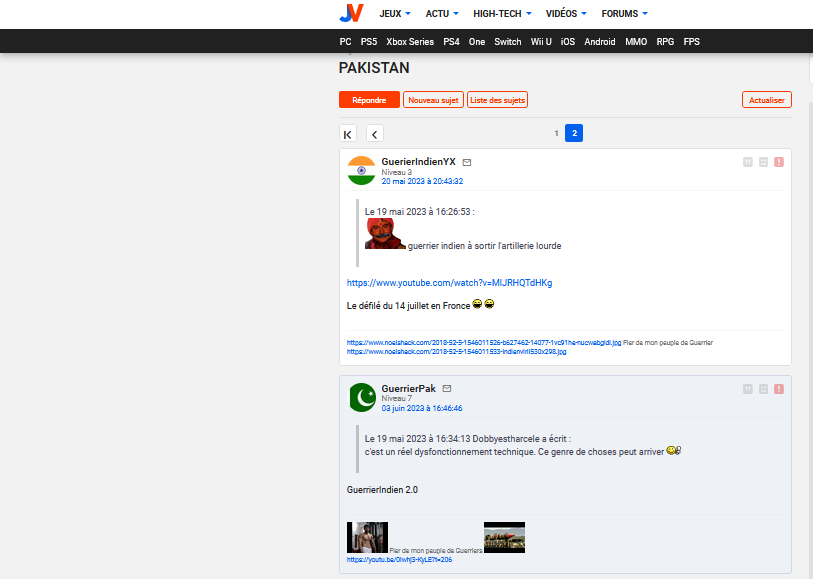Viewport: 813px width, 579px height.
Task: Open the Android section
Action: point(599,42)
